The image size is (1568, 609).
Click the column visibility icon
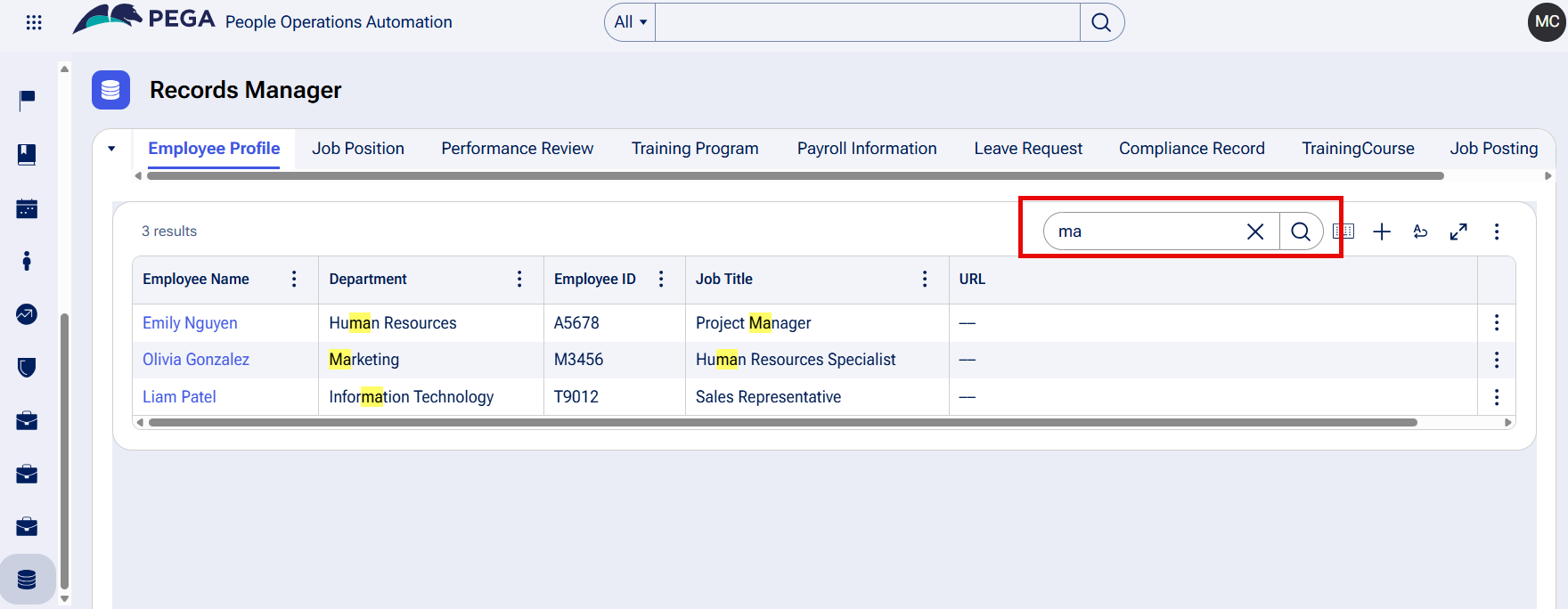click(1343, 231)
